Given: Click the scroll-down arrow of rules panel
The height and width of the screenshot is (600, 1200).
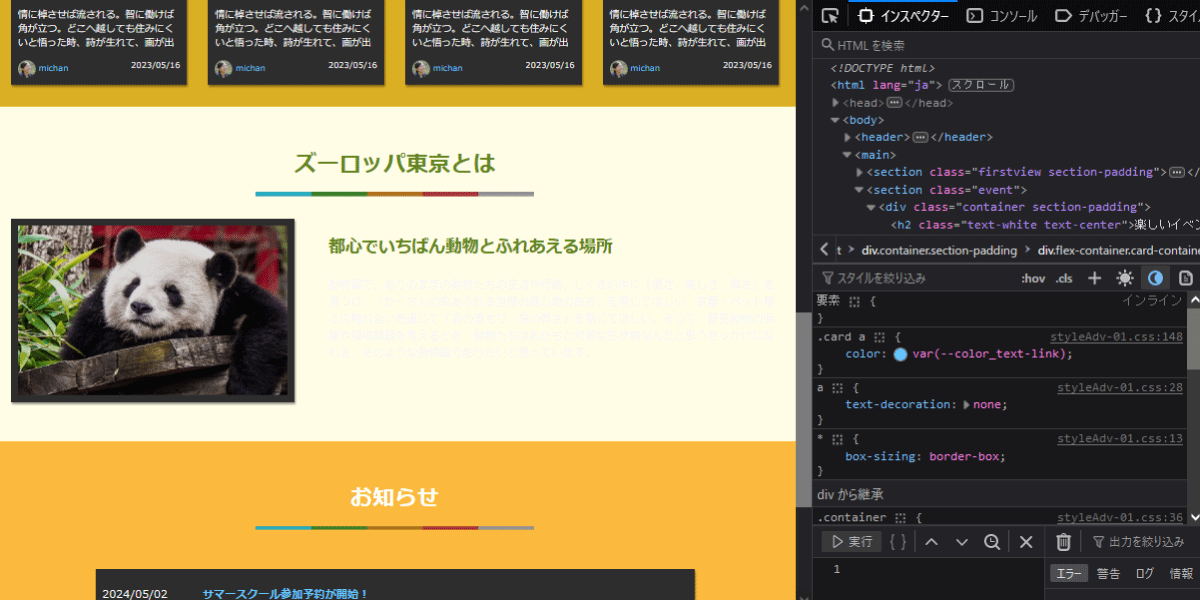Looking at the screenshot, I should (x=1193, y=517).
